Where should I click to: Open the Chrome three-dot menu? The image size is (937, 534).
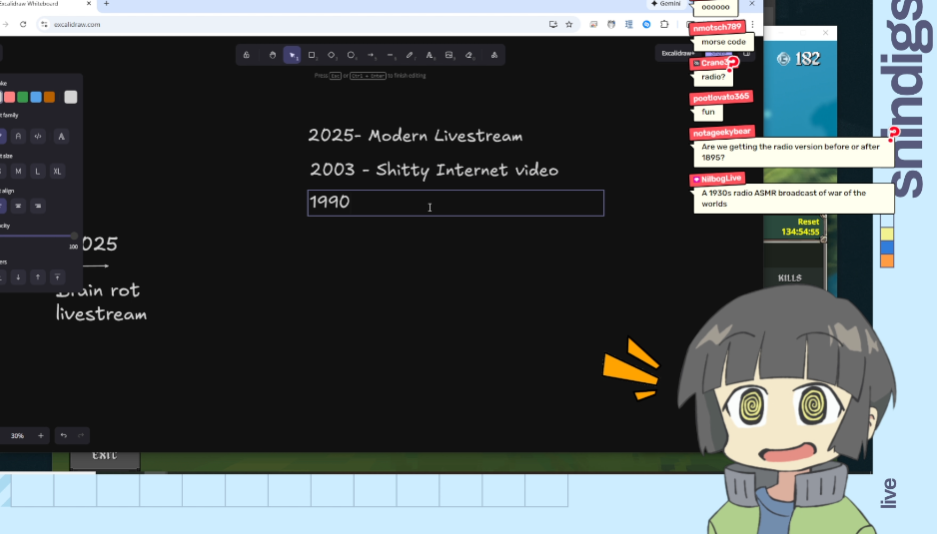(x=753, y=24)
